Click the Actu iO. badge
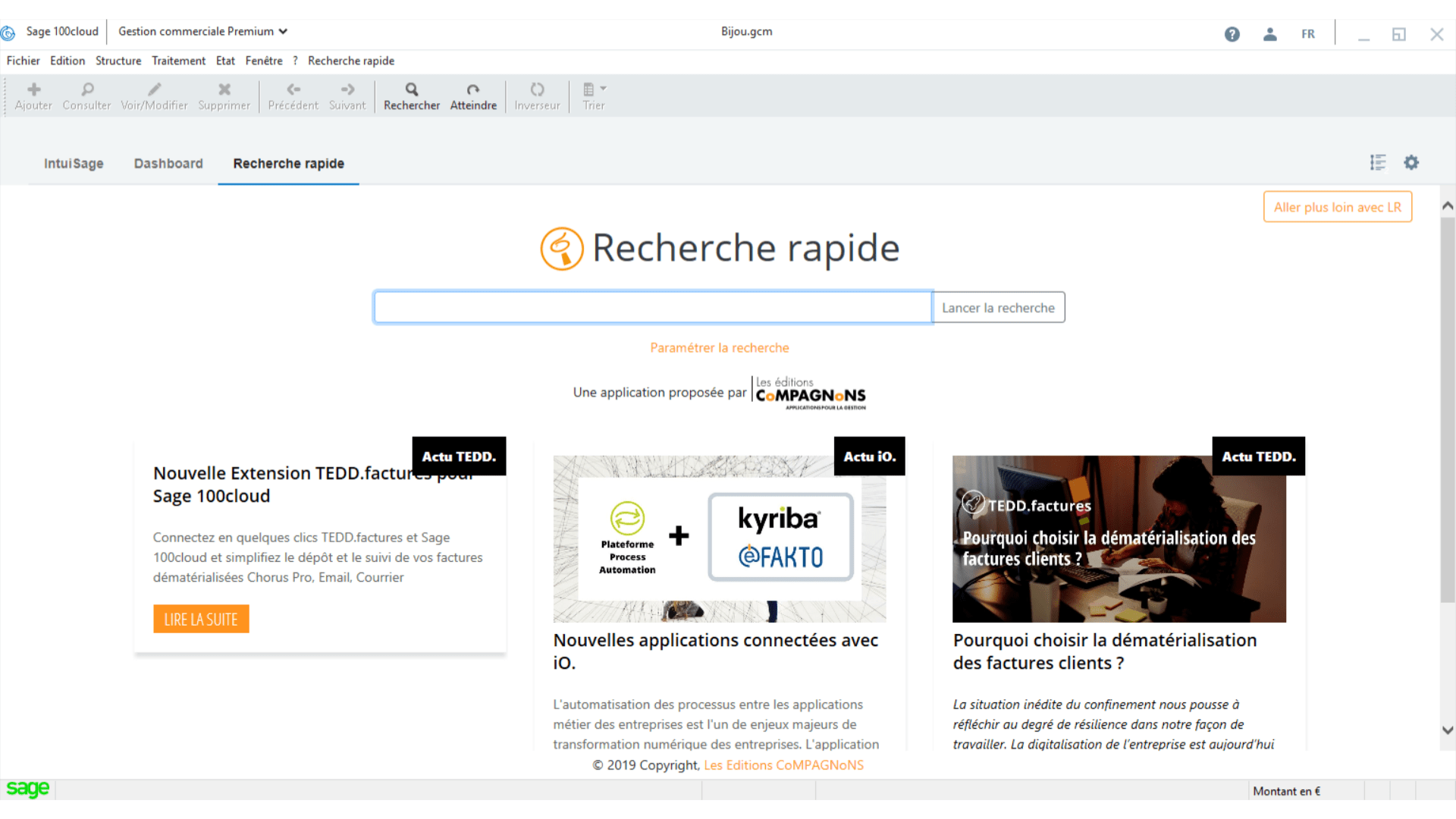 pos(869,457)
